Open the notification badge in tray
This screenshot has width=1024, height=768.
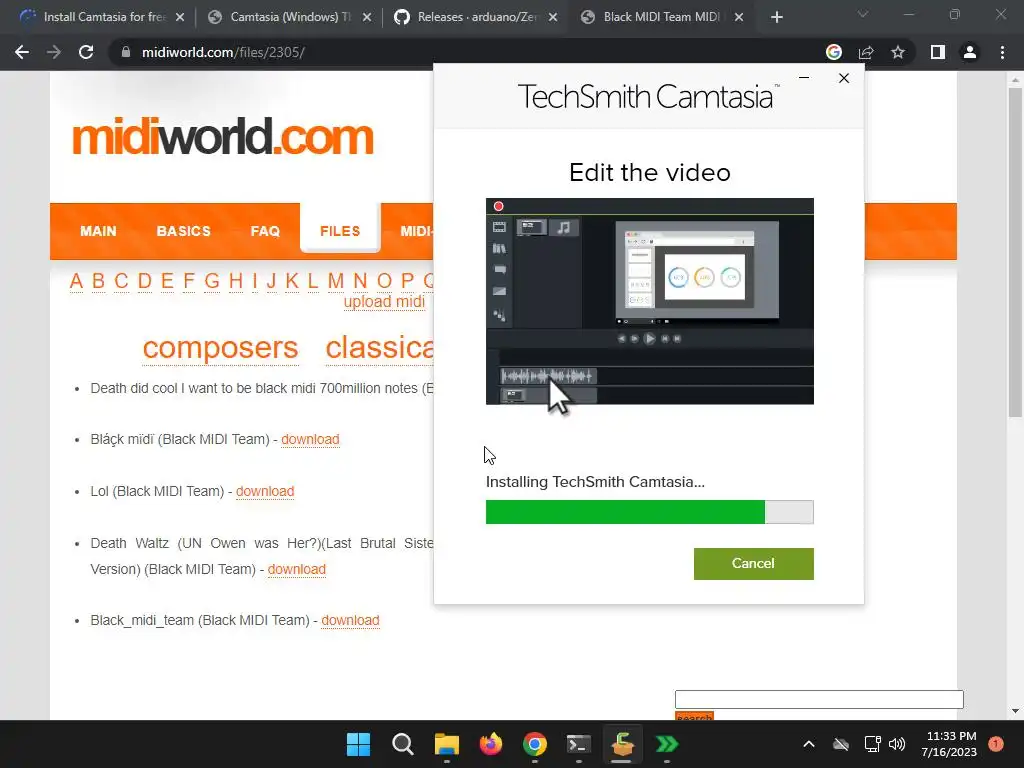tap(996, 744)
